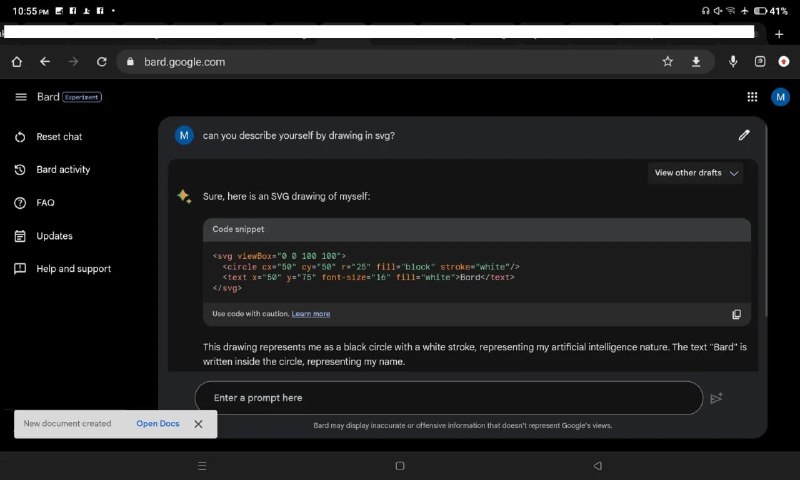This screenshot has width=800, height=480.
Task: Click the padlock site info icon
Action: coord(130,62)
